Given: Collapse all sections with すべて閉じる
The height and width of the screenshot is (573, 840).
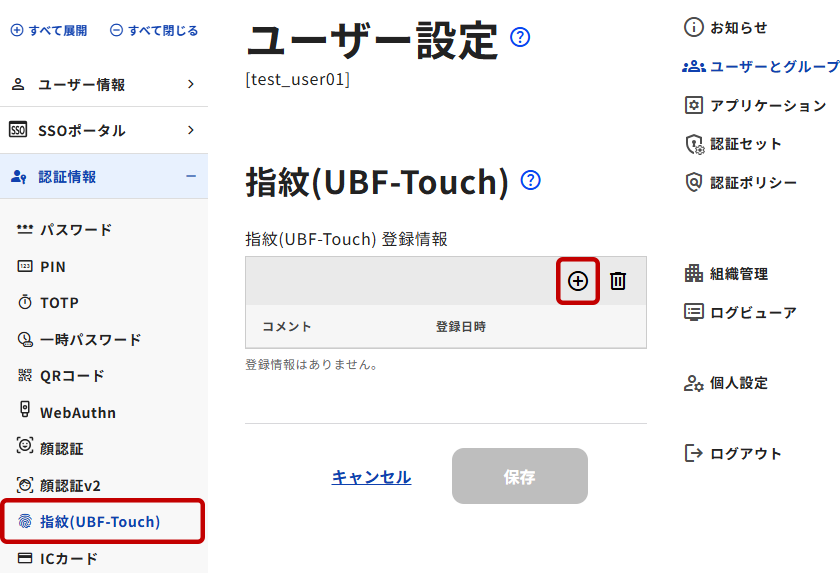Looking at the screenshot, I should pos(154,31).
